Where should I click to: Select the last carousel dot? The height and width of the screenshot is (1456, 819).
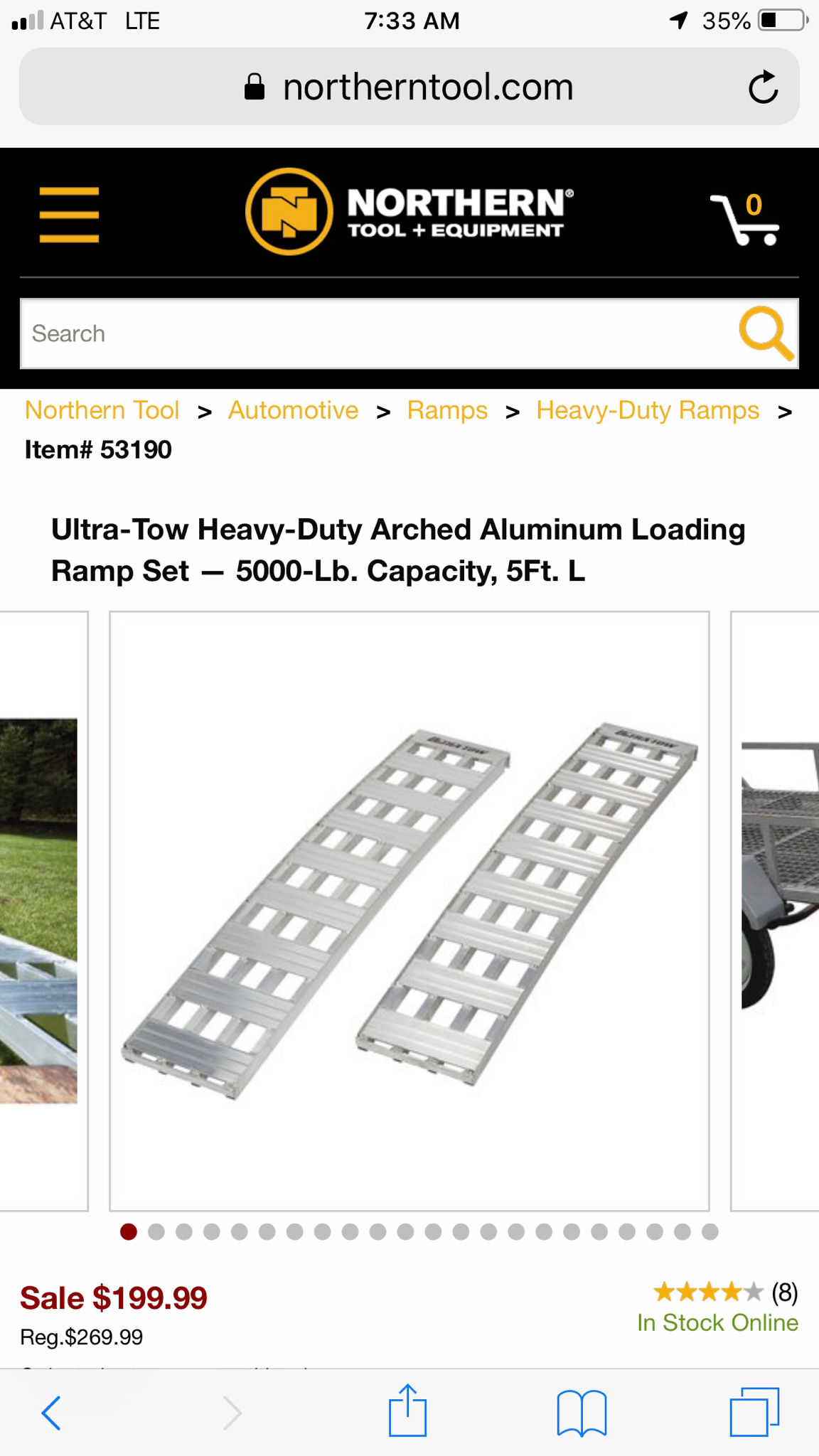[710, 1232]
